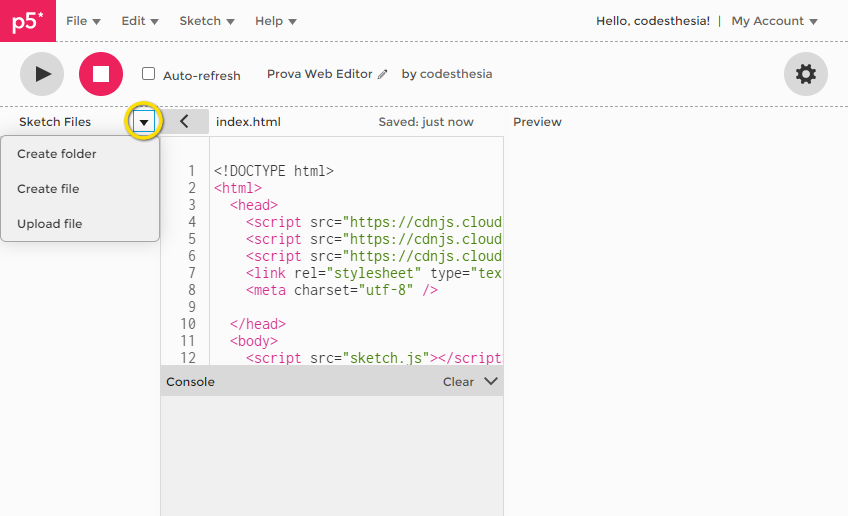Click the p5* logo home icon
848x516 pixels.
(27, 21)
